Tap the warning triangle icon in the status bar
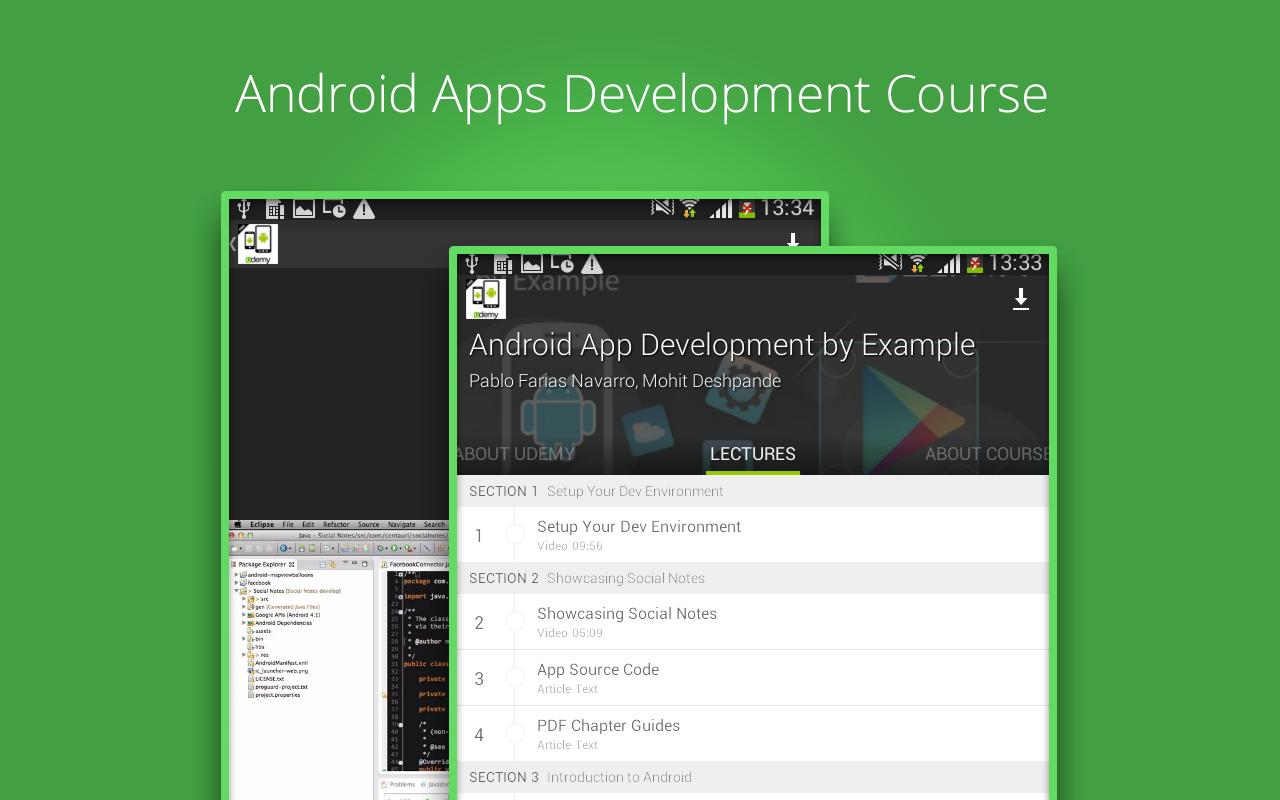The image size is (1280, 800). [590, 264]
